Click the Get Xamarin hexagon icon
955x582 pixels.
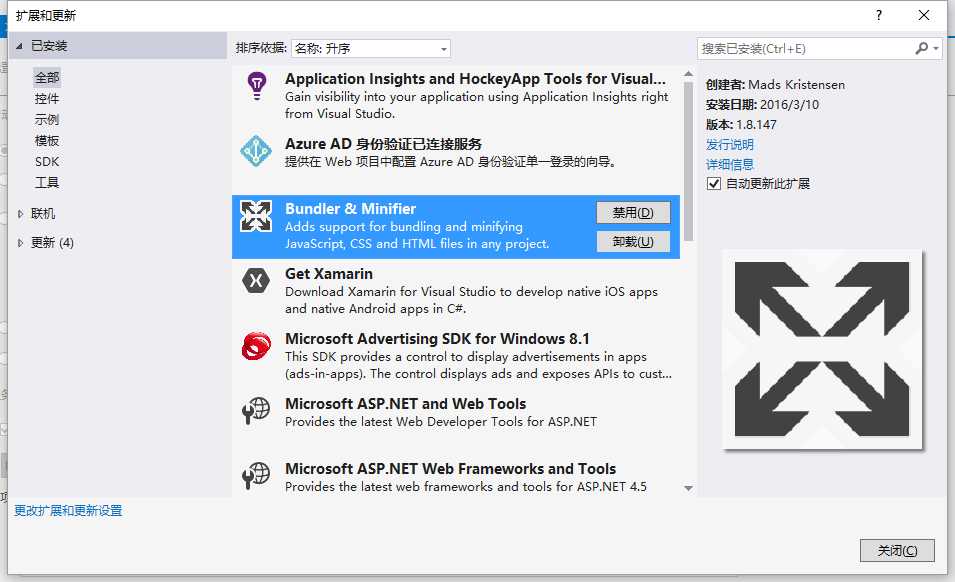tap(256, 281)
